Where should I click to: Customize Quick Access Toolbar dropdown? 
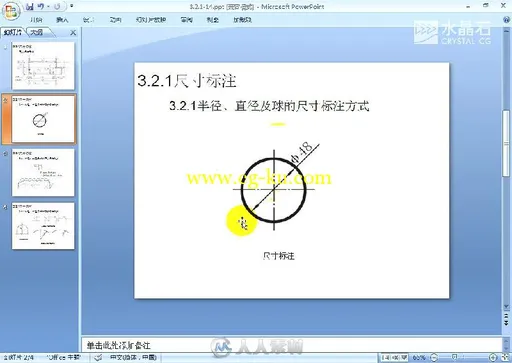tap(72, 6)
